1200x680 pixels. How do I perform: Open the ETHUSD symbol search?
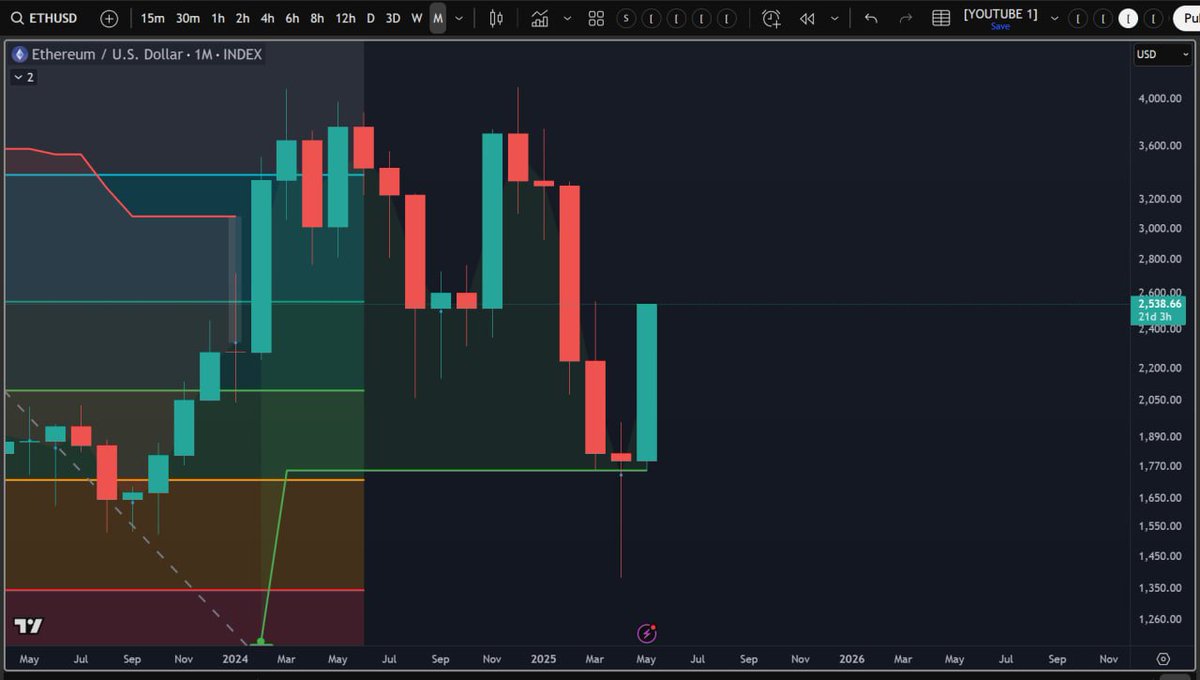pos(45,18)
